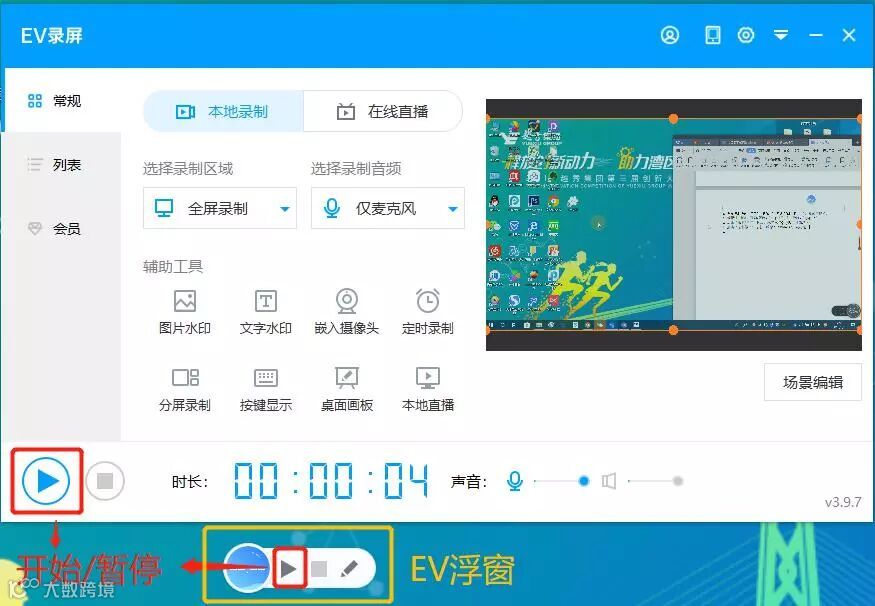Screen dimensions: 875x606
Task: Open the 本地直播 tool
Action: pyautogui.click(x=427, y=389)
